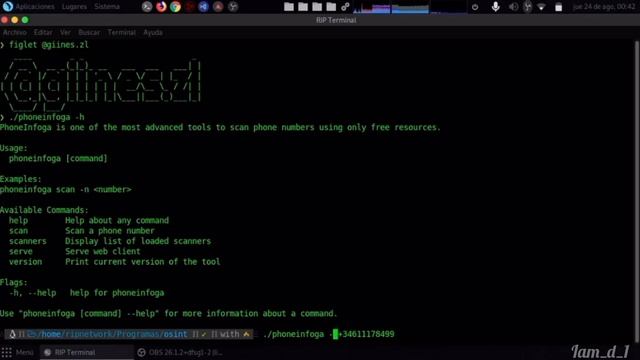This screenshot has width=640, height=360.
Task: Switch to OBS 26.1.2 taskbar entry
Action: point(180,352)
